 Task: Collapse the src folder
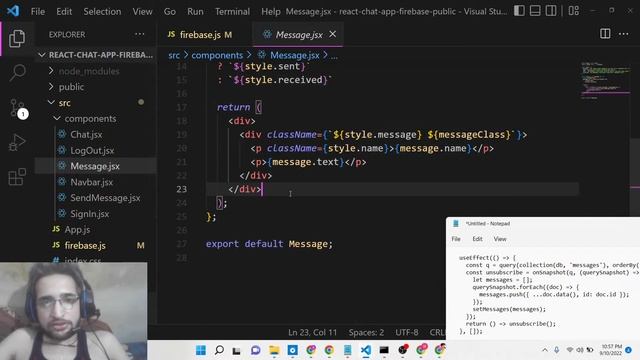tap(96, 103)
